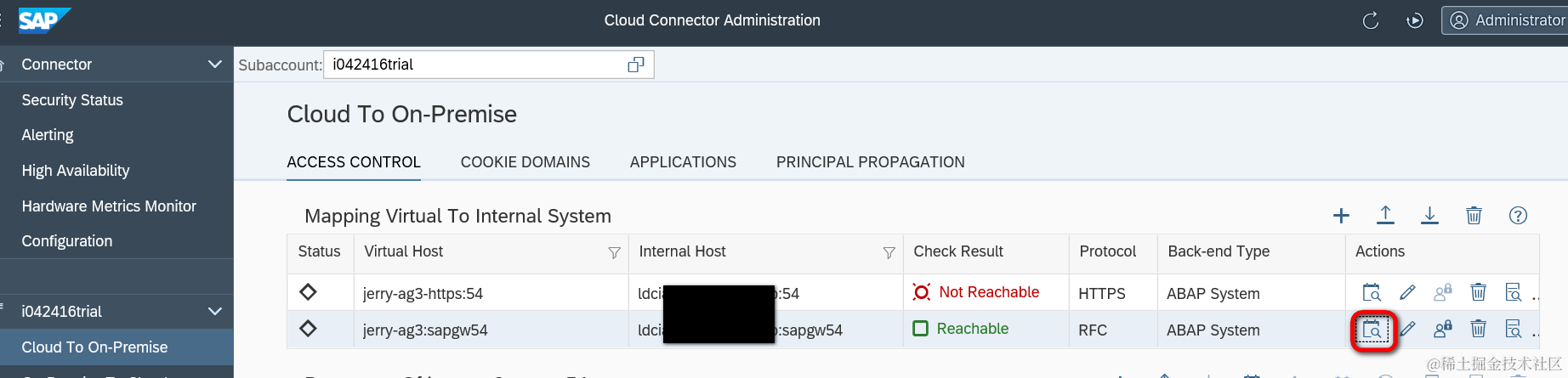Click the status diamond of the jerry-ag3-https:54 row
The width and height of the screenshot is (1568, 378).
[x=308, y=292]
